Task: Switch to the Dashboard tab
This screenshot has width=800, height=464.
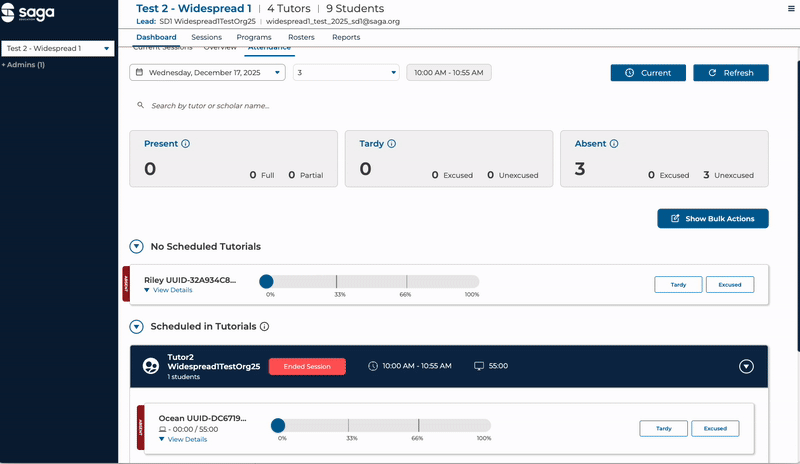Action: 156,37
